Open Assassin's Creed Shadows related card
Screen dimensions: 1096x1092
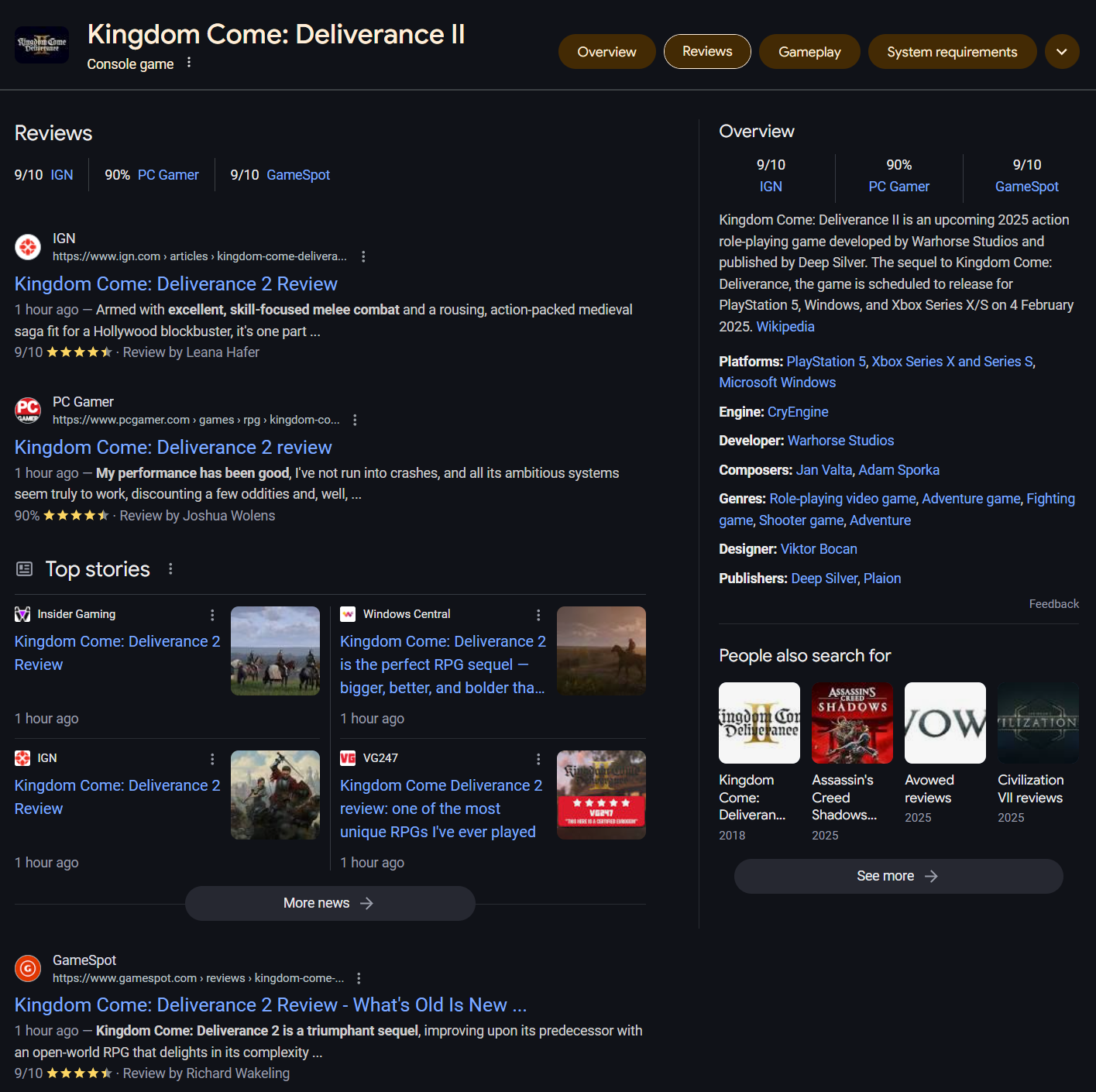(x=852, y=762)
